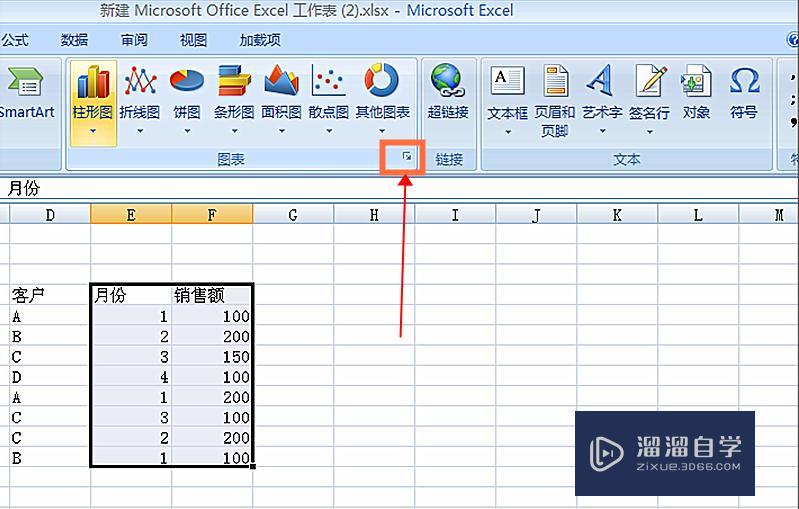This screenshot has height=509, width=799.
Task: Click the 销售额 header cell
Action: click(x=212, y=295)
